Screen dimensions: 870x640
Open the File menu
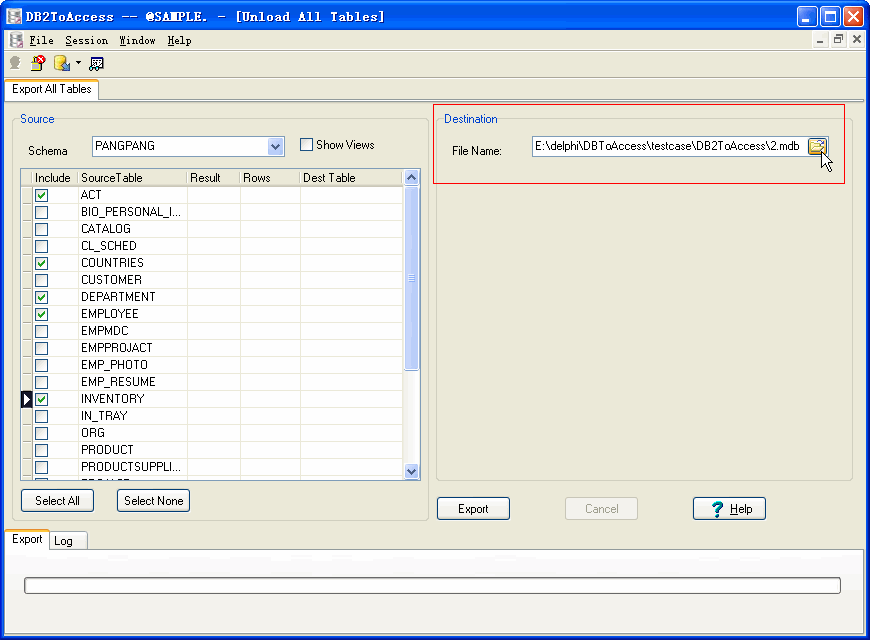[x=42, y=41]
